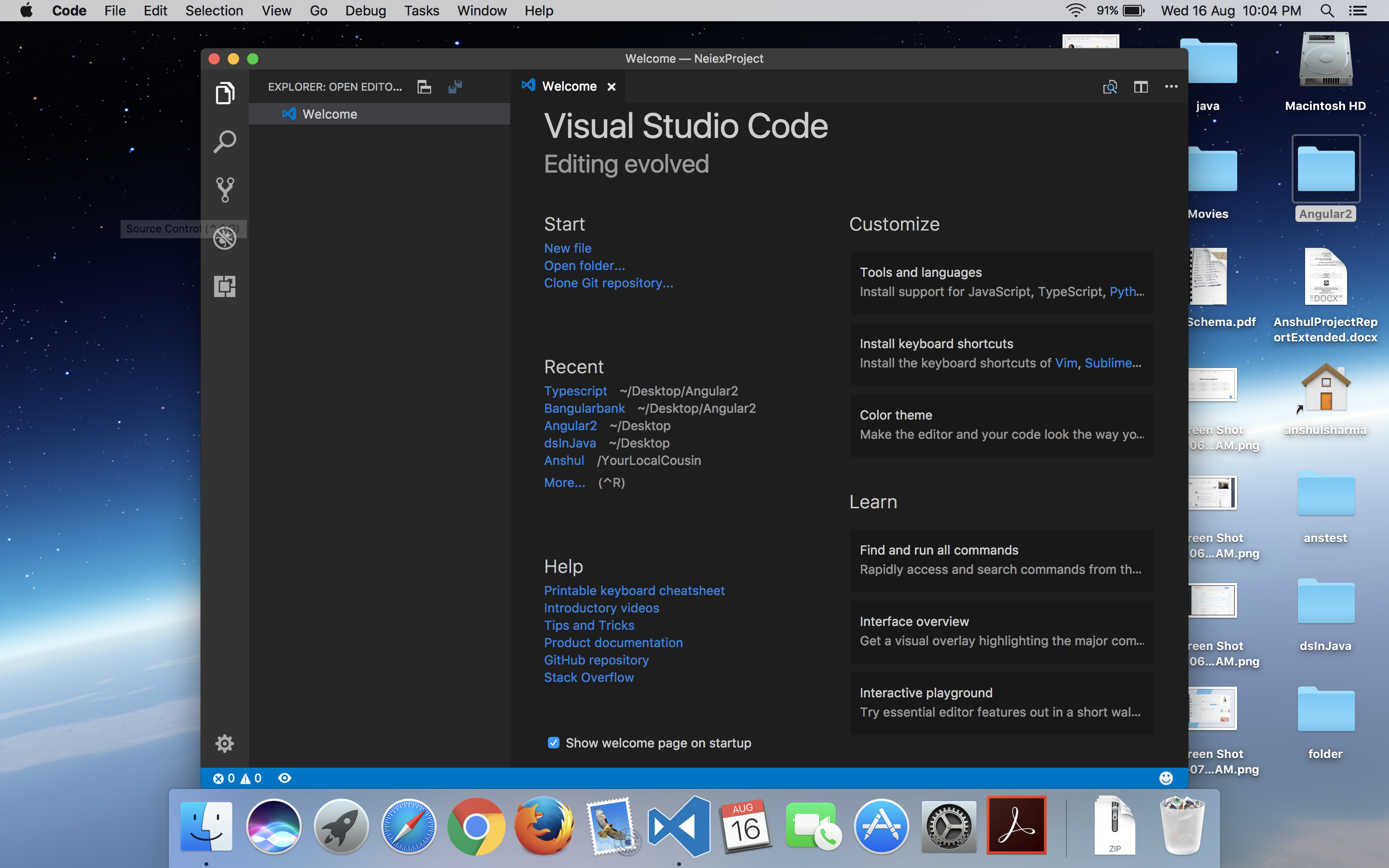Select Welcome in the open editors list
This screenshot has height=868, width=1389.
click(380, 114)
